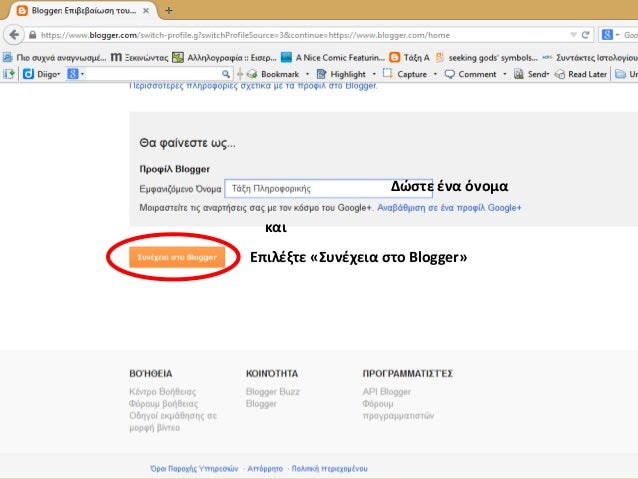Open the Google search engine selector

click(611, 35)
